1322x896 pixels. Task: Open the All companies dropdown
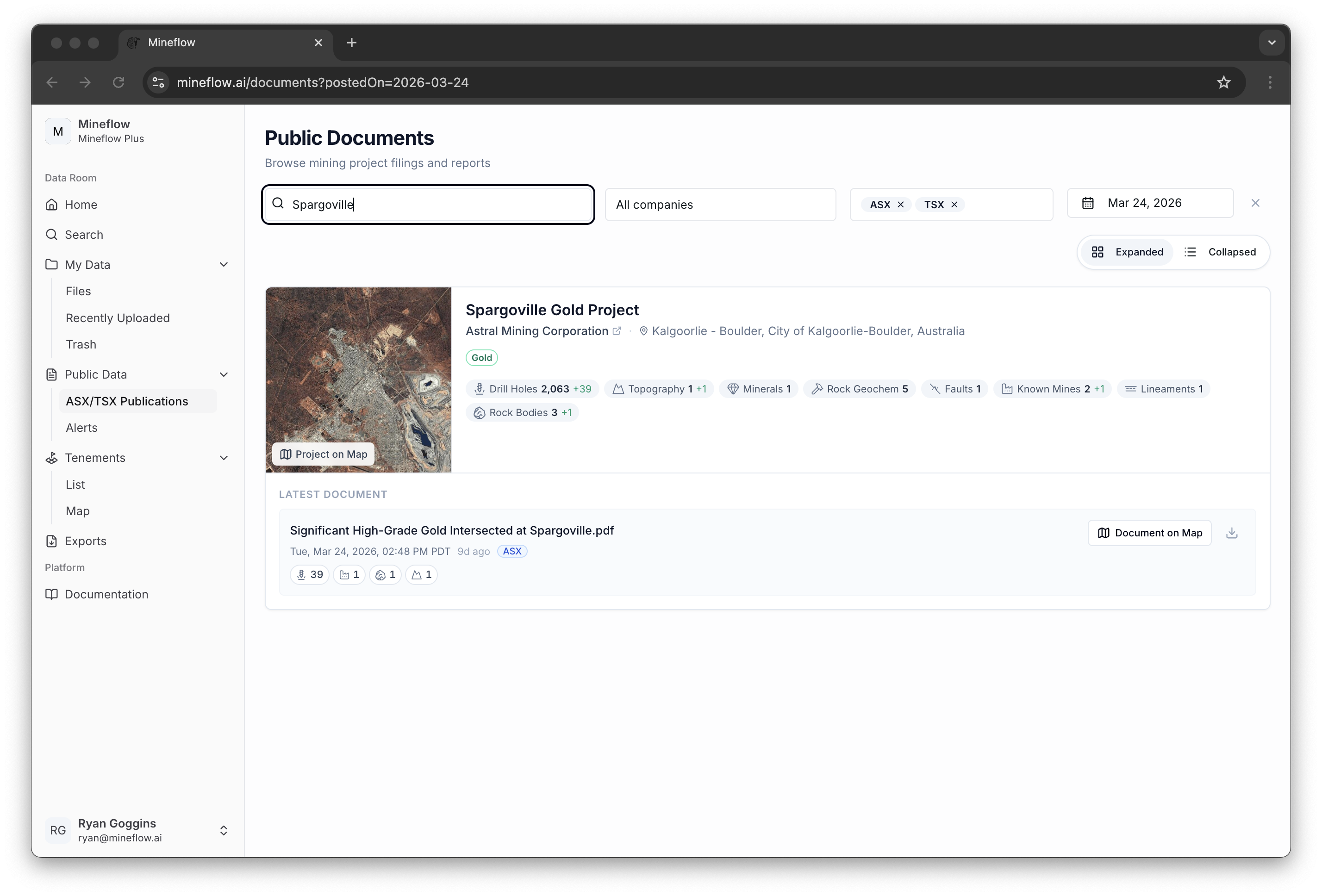(720, 205)
